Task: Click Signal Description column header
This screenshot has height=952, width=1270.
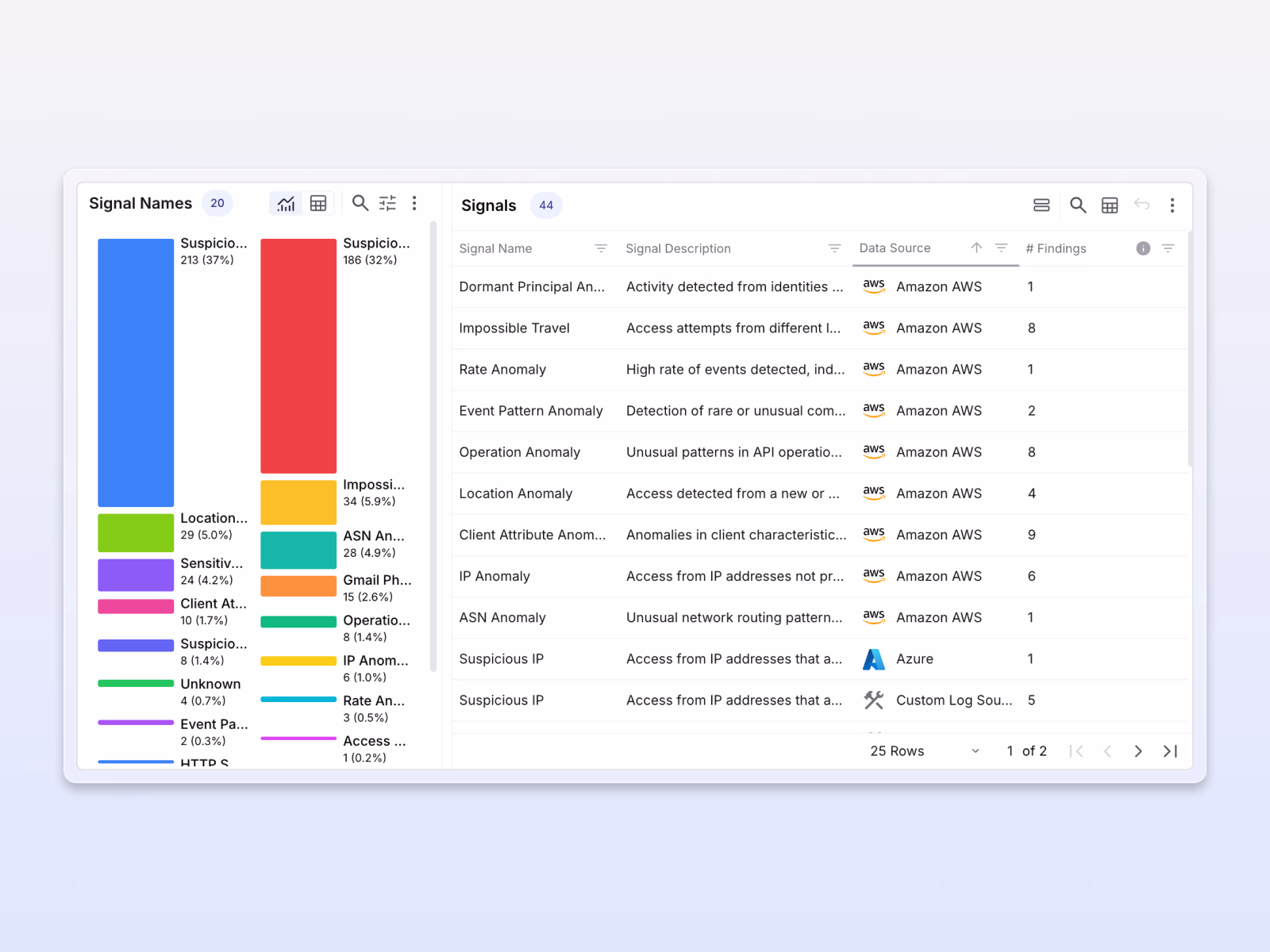Action: [x=678, y=248]
